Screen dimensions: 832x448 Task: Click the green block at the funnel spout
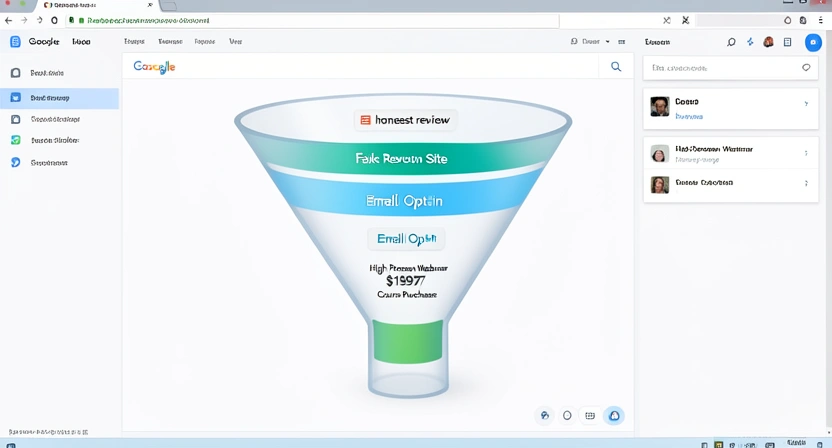[x=408, y=341]
